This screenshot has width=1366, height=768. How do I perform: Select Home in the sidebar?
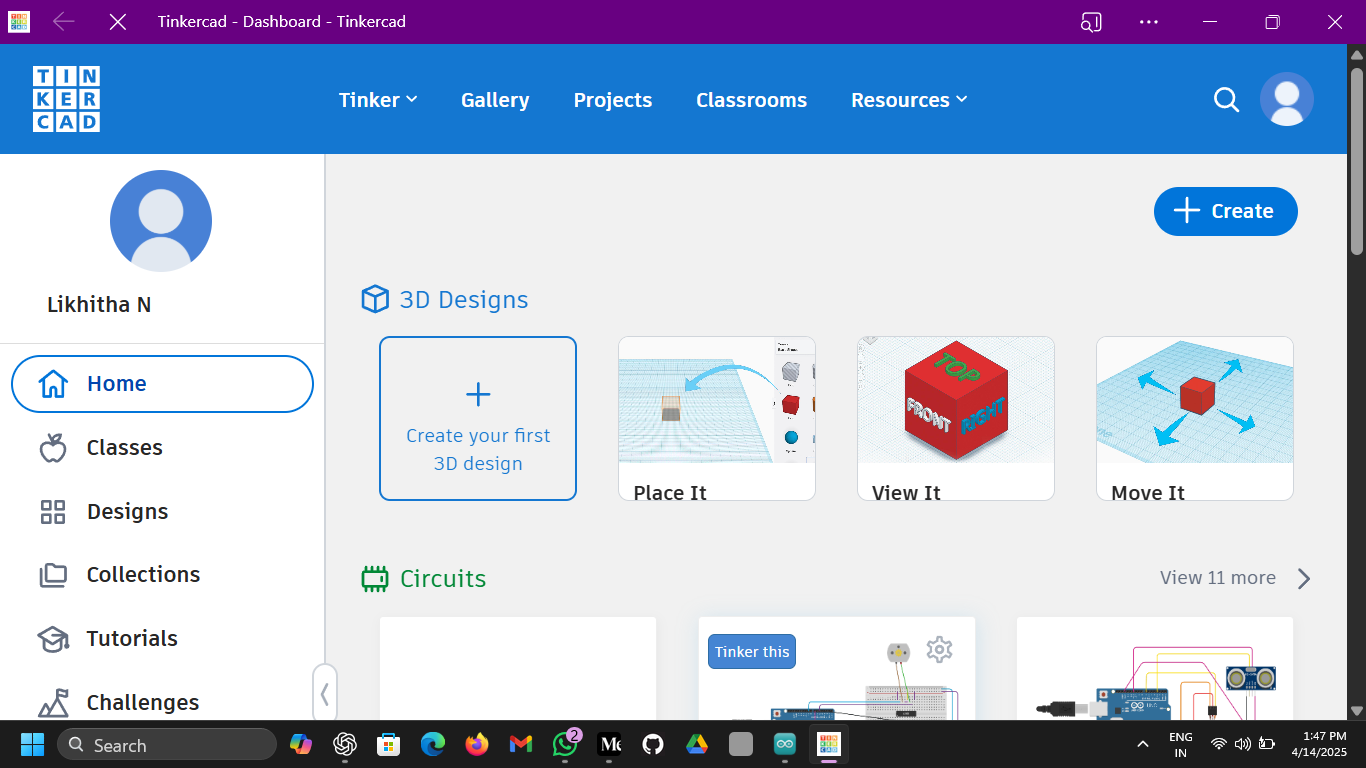[162, 384]
